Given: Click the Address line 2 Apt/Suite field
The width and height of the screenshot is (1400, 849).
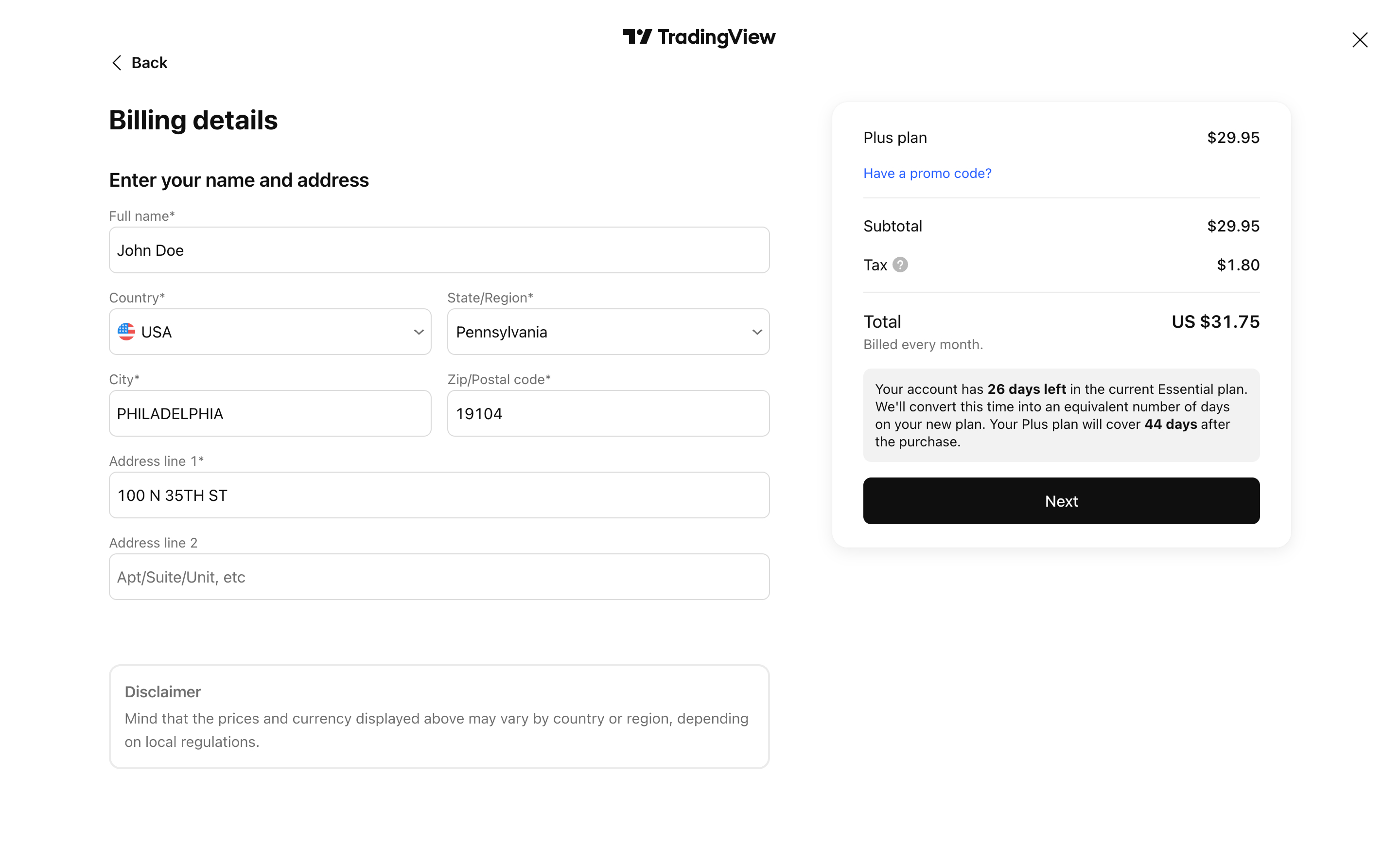Looking at the screenshot, I should [x=439, y=577].
